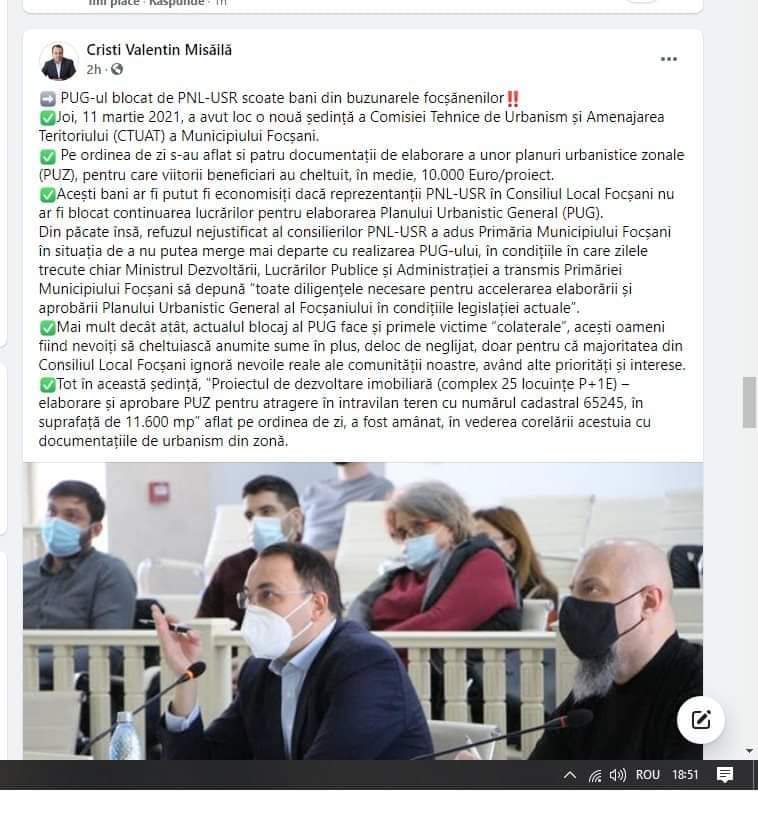
Task: Click the page scrollbar thumb
Action: 749,402
